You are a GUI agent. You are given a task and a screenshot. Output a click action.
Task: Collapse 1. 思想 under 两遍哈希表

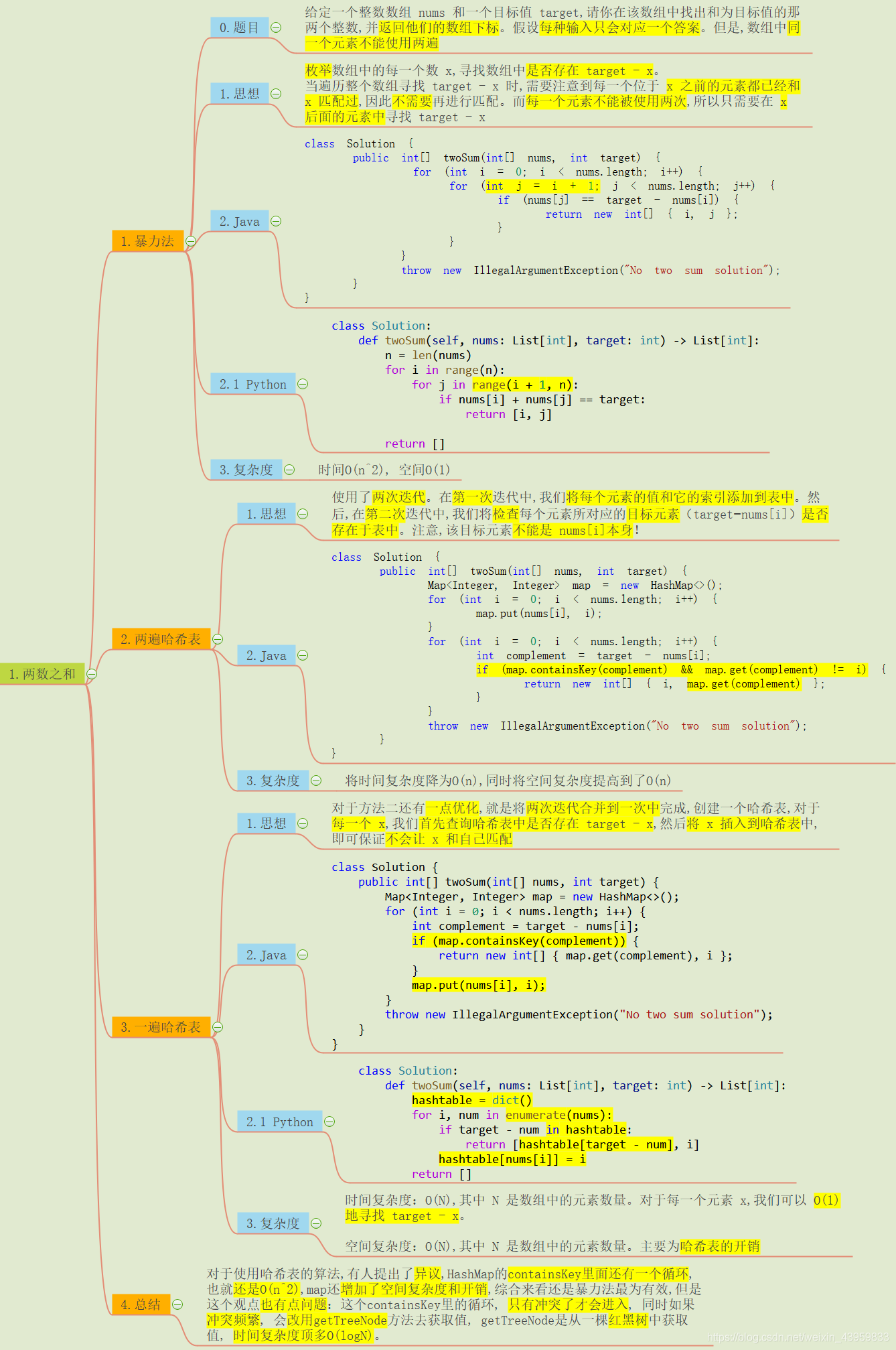coord(303,514)
